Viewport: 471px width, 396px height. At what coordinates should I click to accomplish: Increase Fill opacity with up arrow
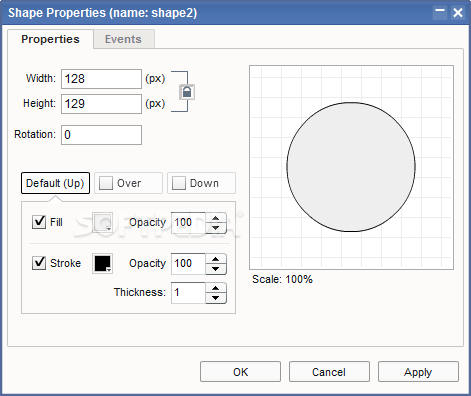[216, 218]
